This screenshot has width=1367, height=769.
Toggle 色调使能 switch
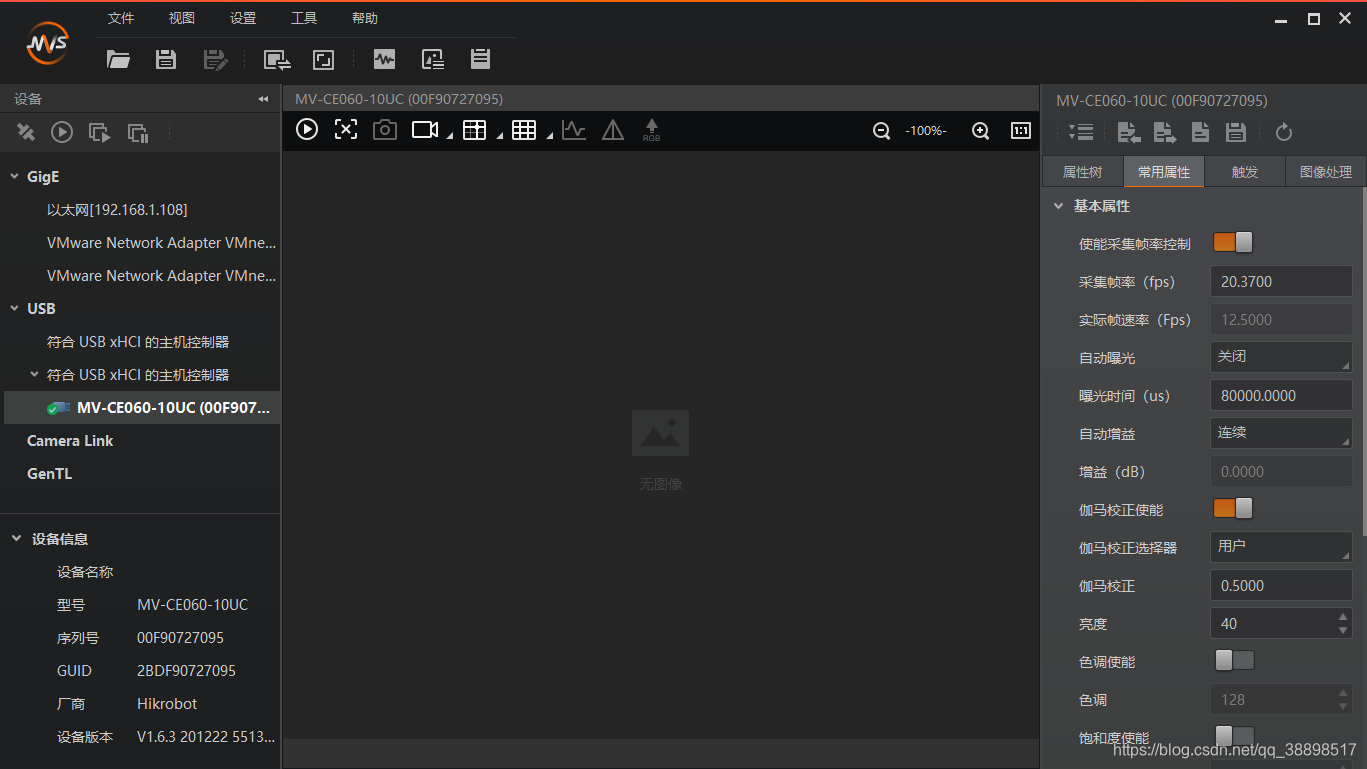(x=1234, y=660)
